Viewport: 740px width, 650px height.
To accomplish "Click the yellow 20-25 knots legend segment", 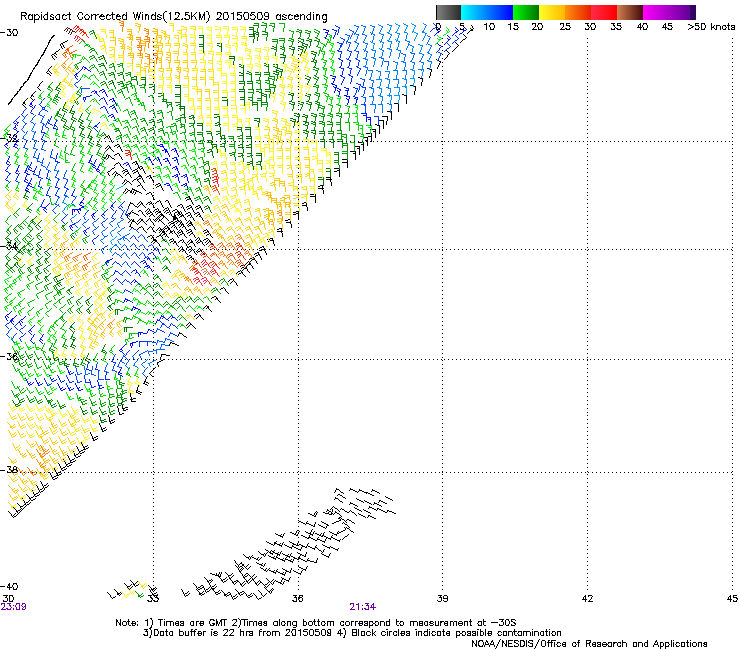I will 552,12.
